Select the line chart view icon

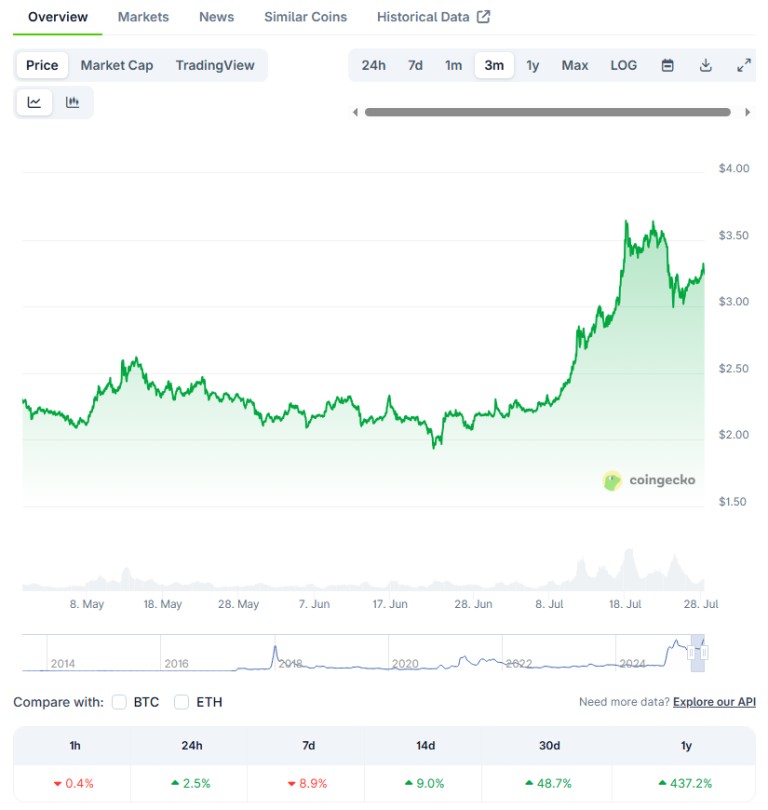(x=34, y=101)
